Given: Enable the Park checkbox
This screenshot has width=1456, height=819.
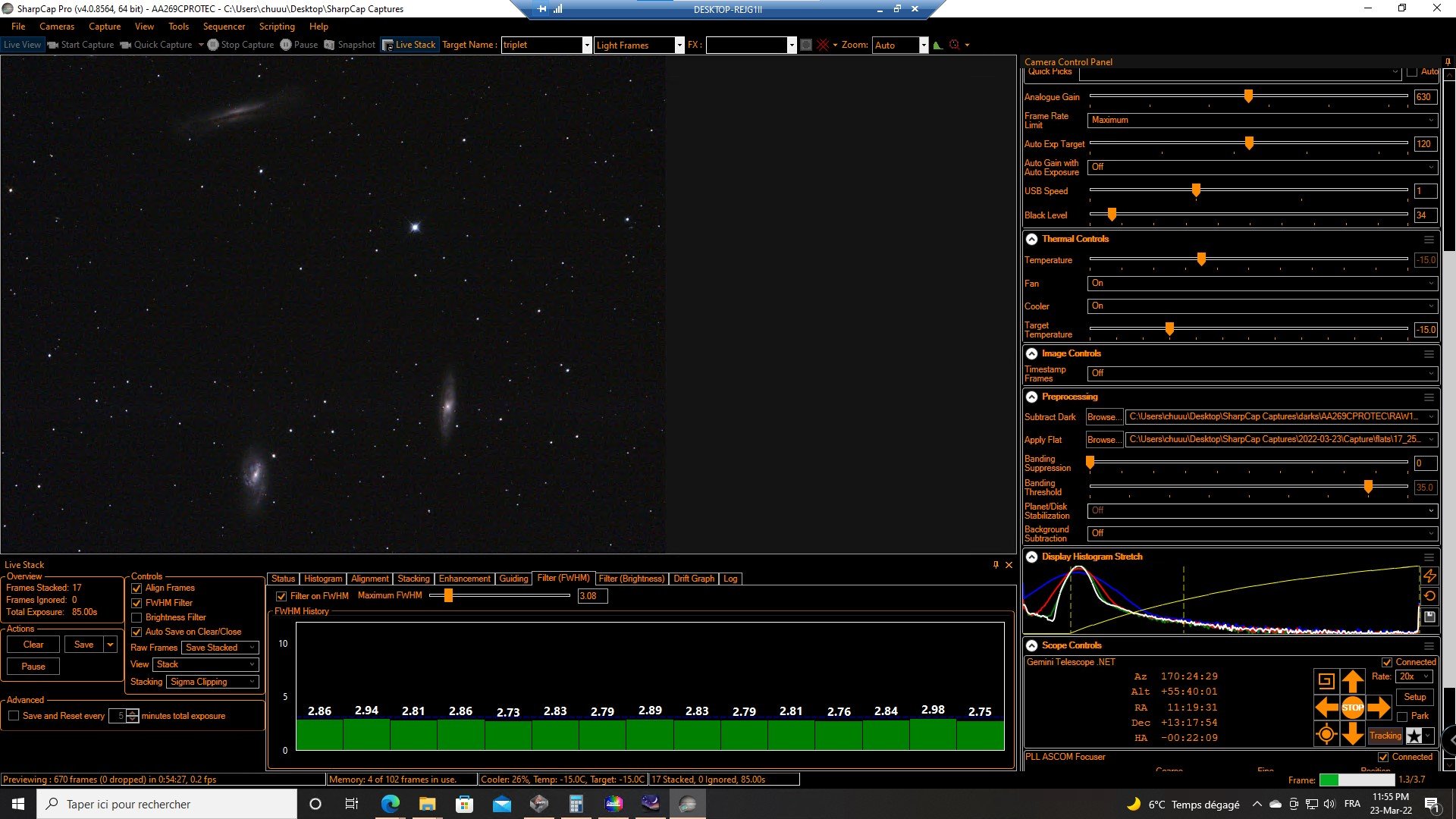Looking at the screenshot, I should pos(1402,717).
